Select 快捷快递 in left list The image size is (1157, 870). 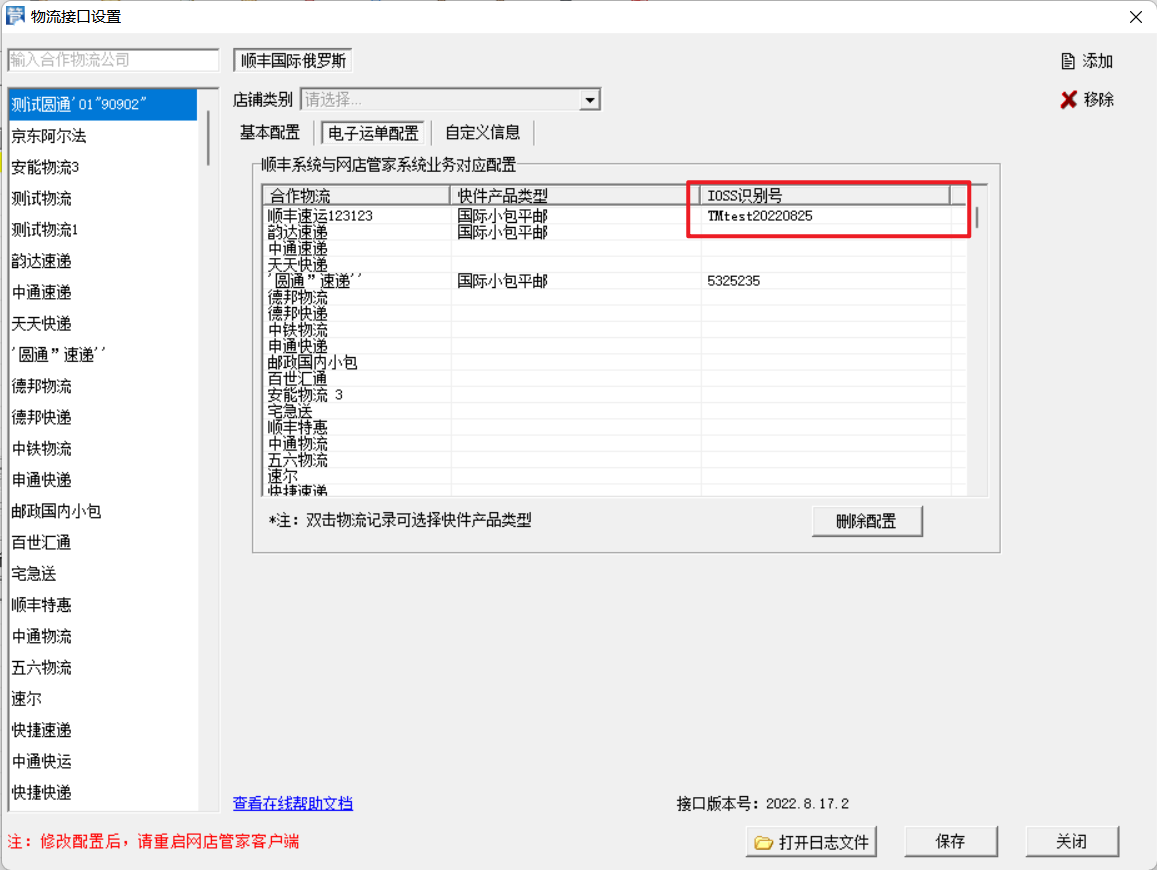103,793
